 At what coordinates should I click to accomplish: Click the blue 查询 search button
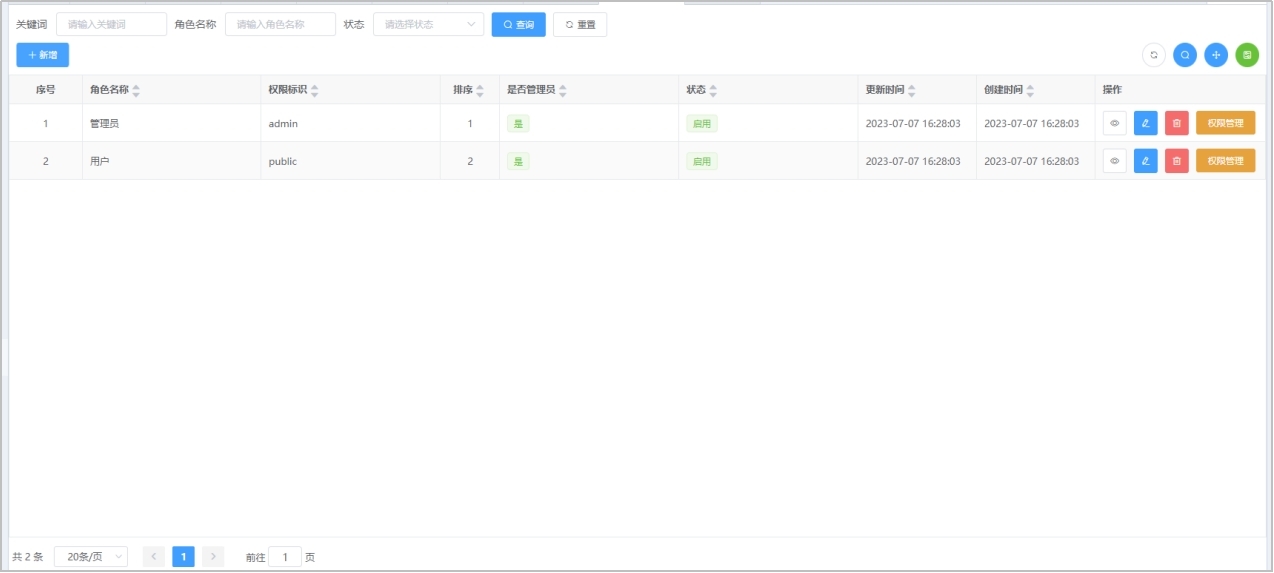518,24
